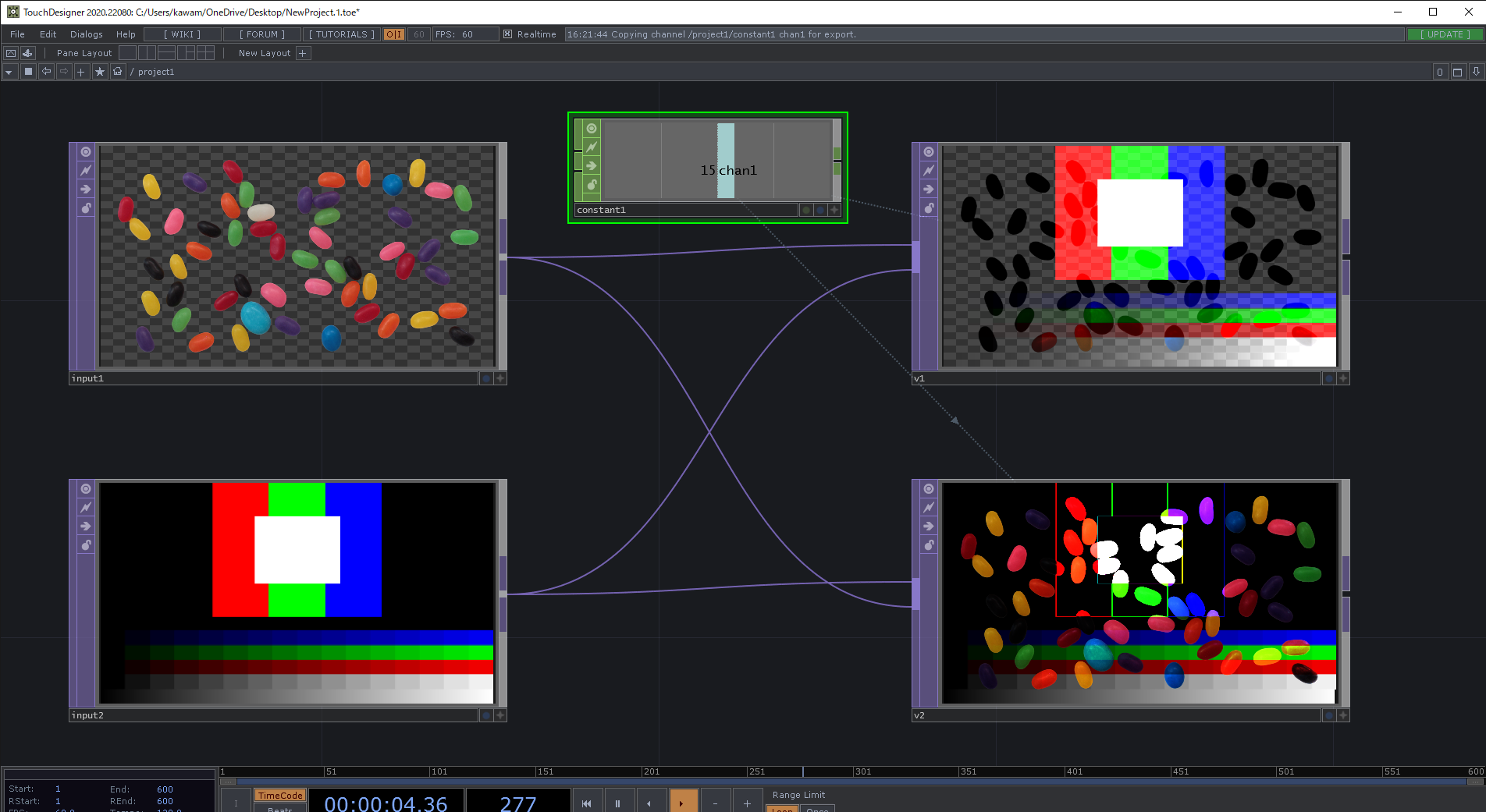Click the pane stop square icon
The height and width of the screenshot is (812, 1486).
tap(28, 72)
